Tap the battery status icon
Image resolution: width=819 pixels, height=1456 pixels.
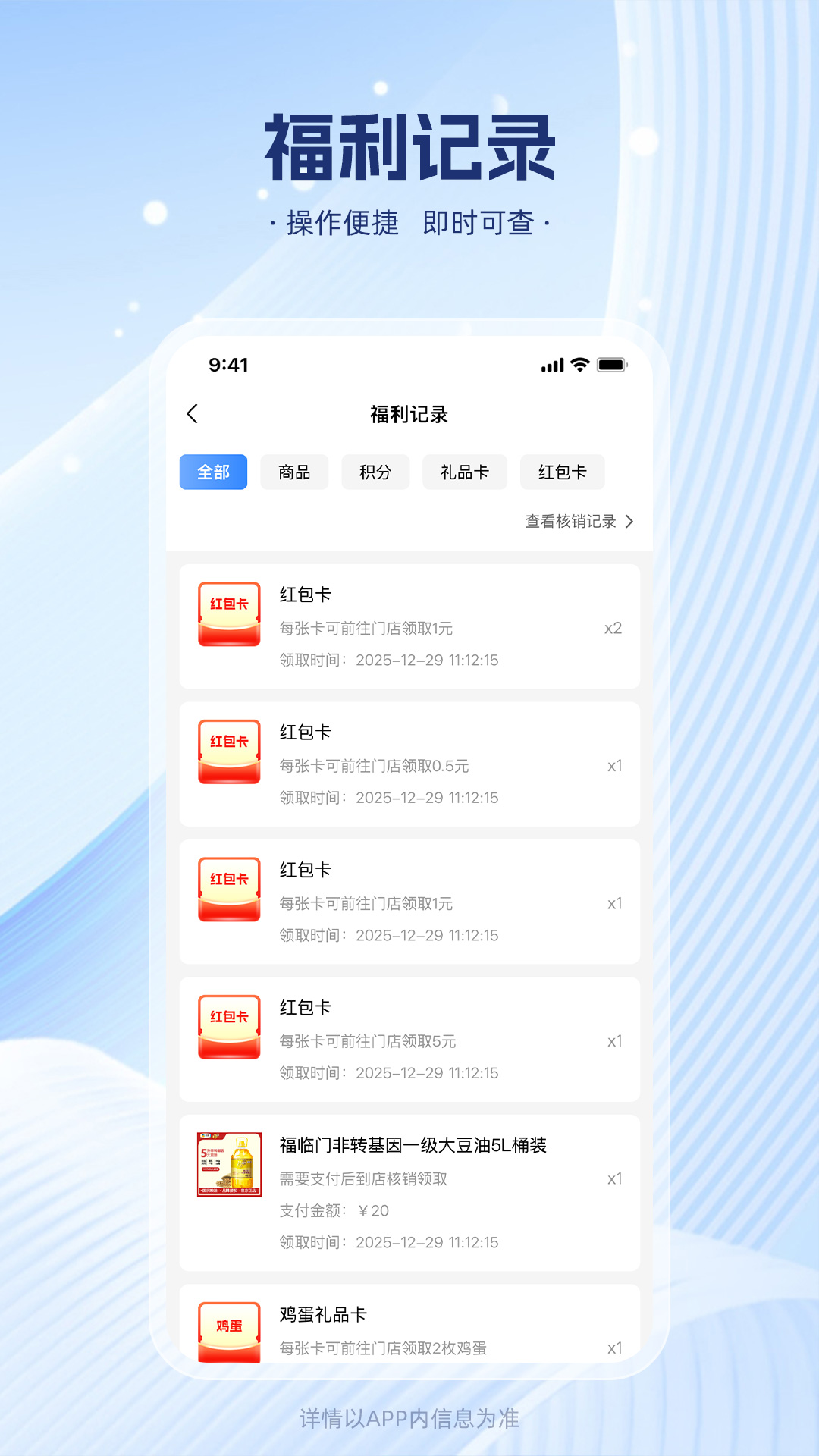click(x=612, y=365)
